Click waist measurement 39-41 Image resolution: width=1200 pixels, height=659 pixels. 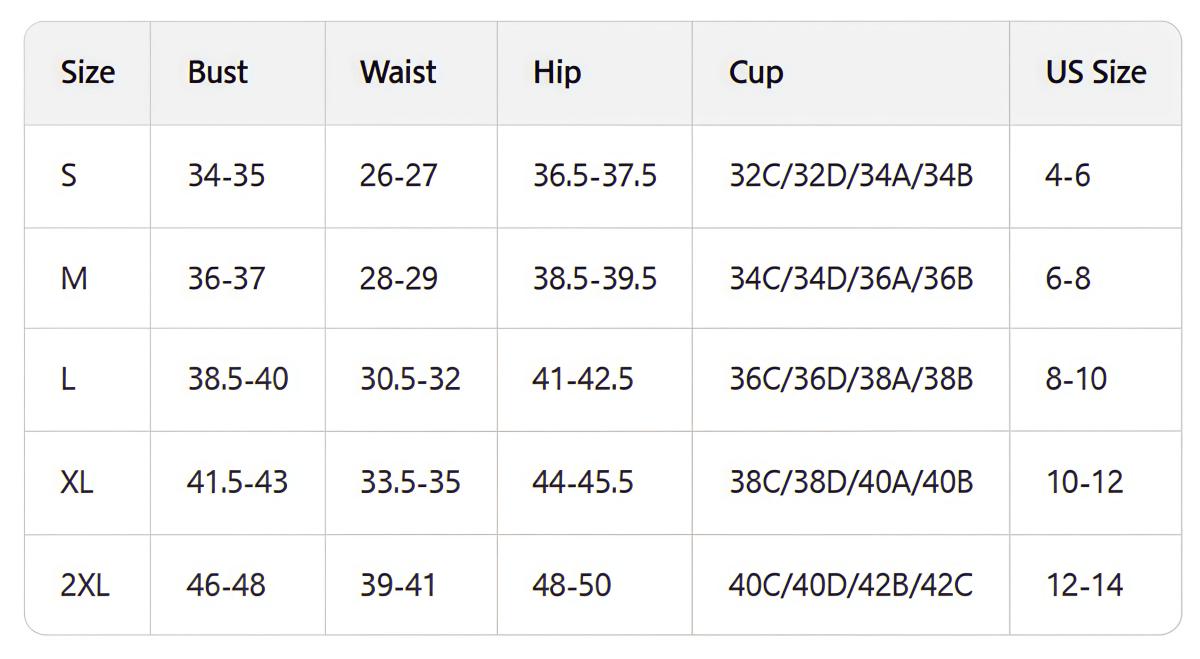(398, 585)
